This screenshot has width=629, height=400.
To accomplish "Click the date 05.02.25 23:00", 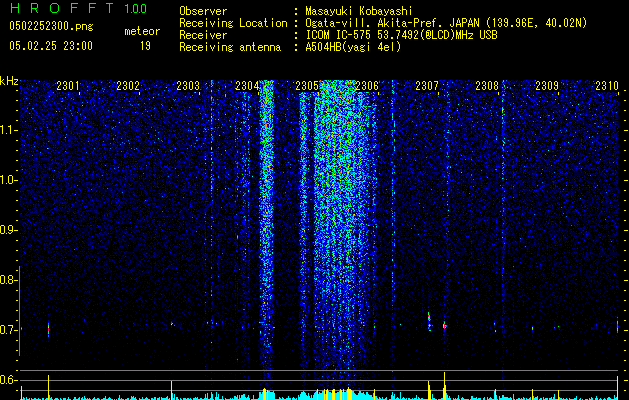I will [51, 46].
